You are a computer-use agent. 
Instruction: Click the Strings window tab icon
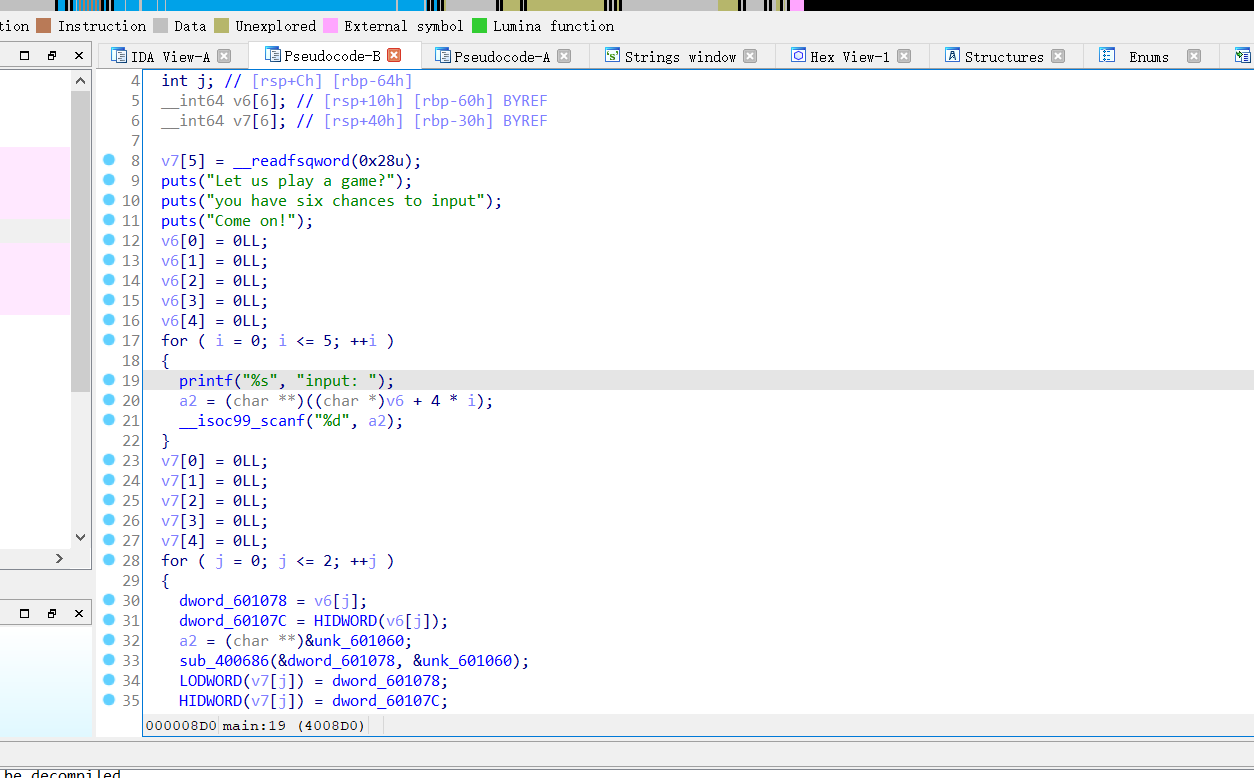[612, 56]
